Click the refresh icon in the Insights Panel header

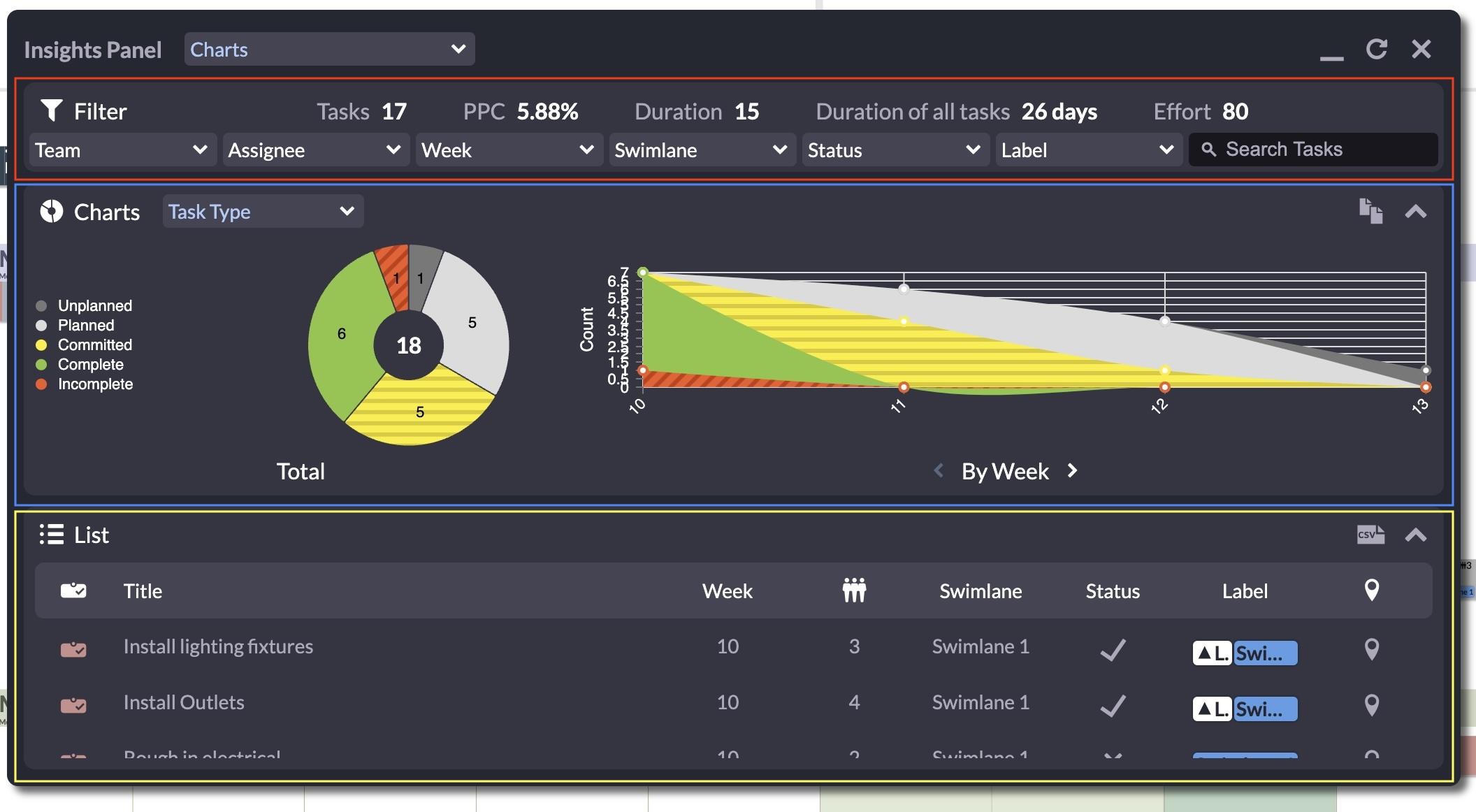click(x=1376, y=49)
